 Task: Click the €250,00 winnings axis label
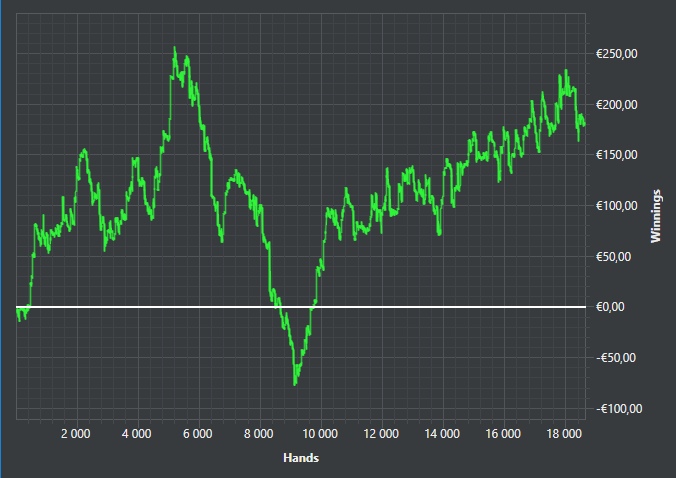point(617,54)
